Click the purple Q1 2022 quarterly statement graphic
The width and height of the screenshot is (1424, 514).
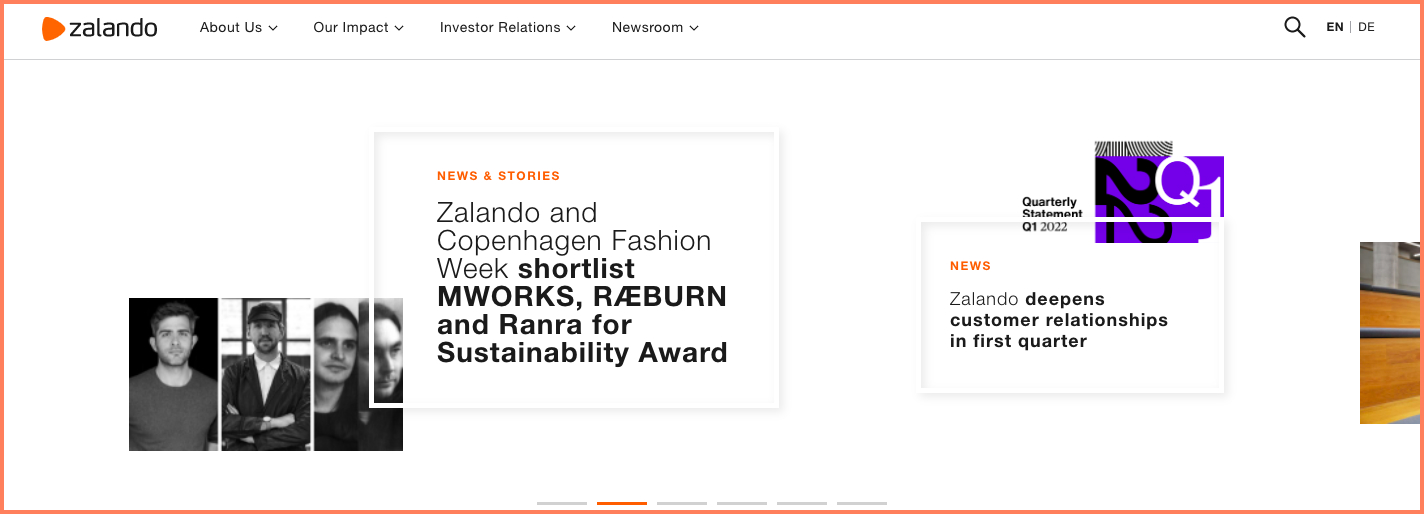click(x=1159, y=192)
